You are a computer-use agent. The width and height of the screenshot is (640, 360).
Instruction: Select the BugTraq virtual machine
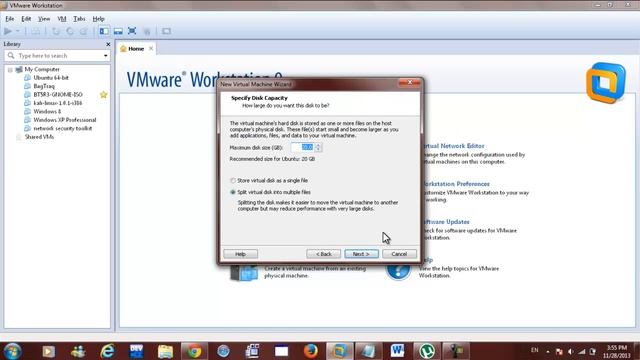[x=44, y=86]
